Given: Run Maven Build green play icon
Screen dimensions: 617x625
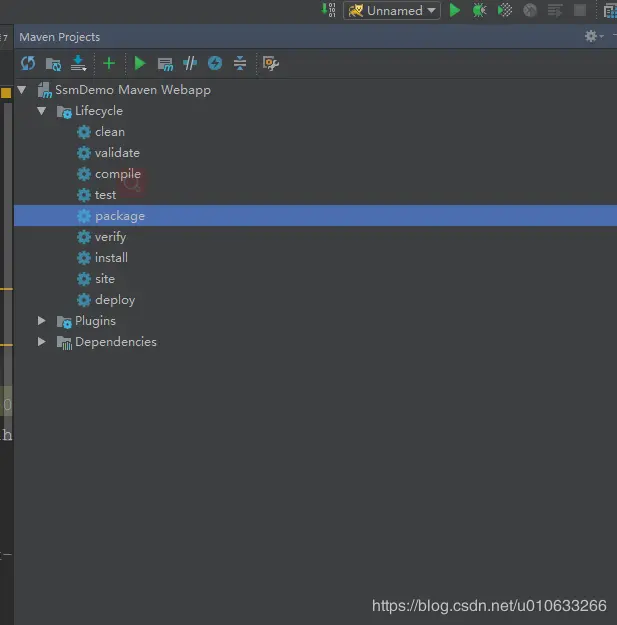Looking at the screenshot, I should pyautogui.click(x=140, y=63).
